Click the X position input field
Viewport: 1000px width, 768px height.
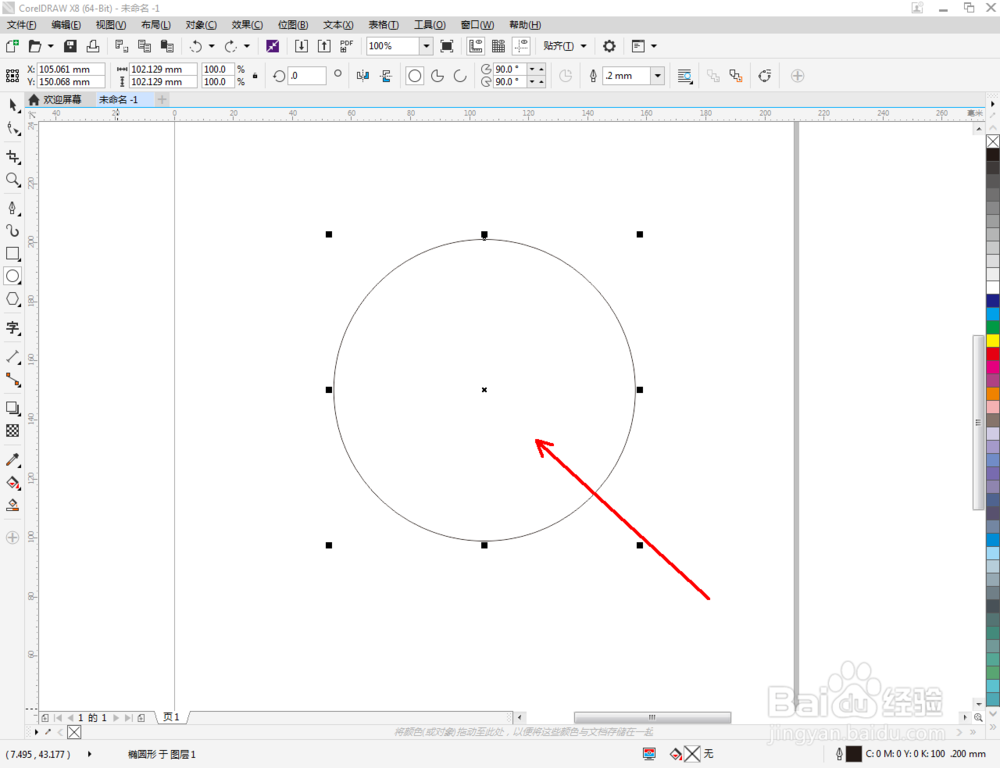click(x=71, y=69)
